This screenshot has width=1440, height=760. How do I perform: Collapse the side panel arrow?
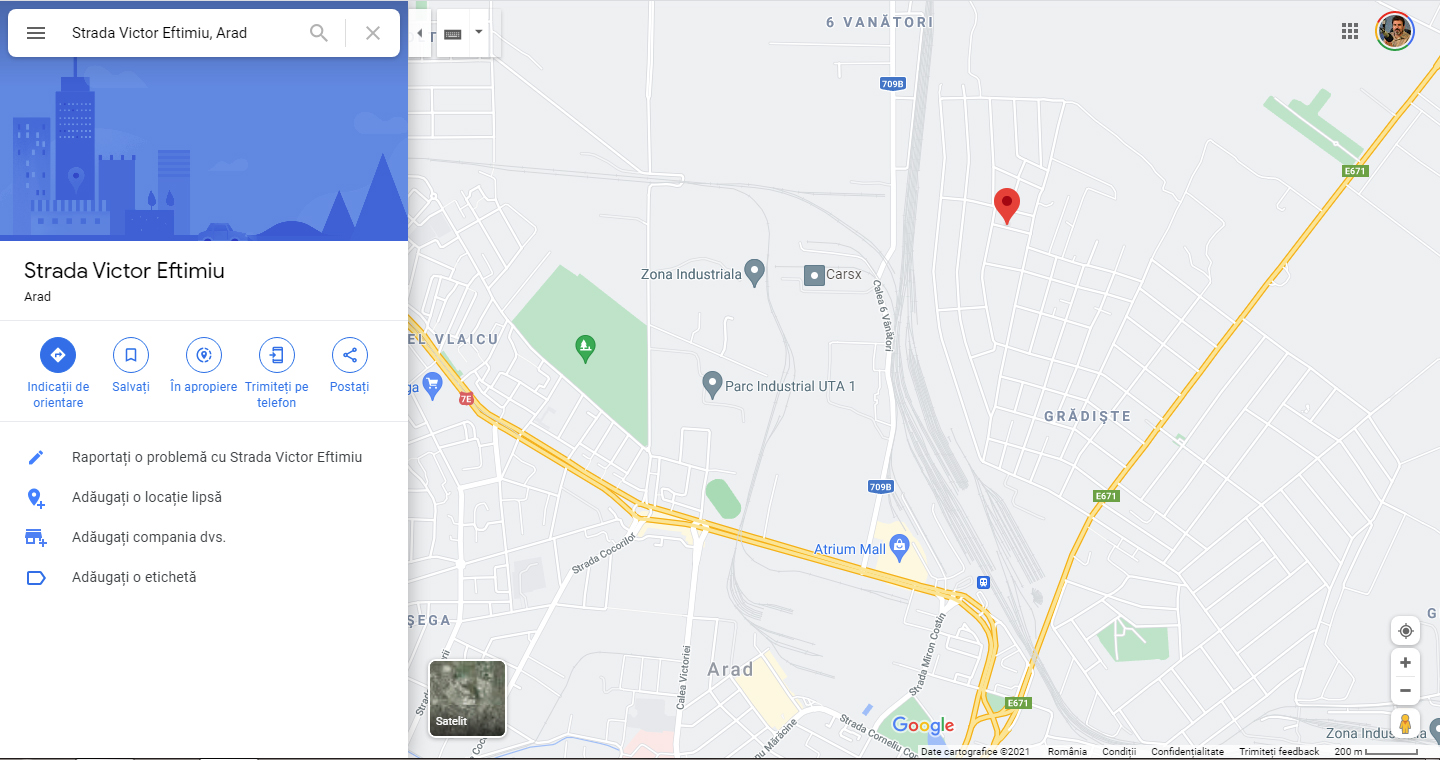[420, 33]
